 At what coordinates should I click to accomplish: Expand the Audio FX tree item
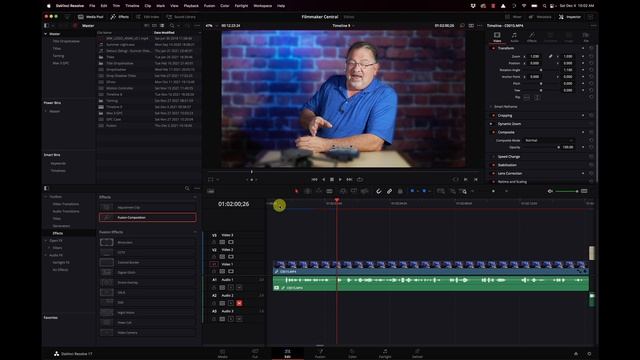(x=46, y=255)
